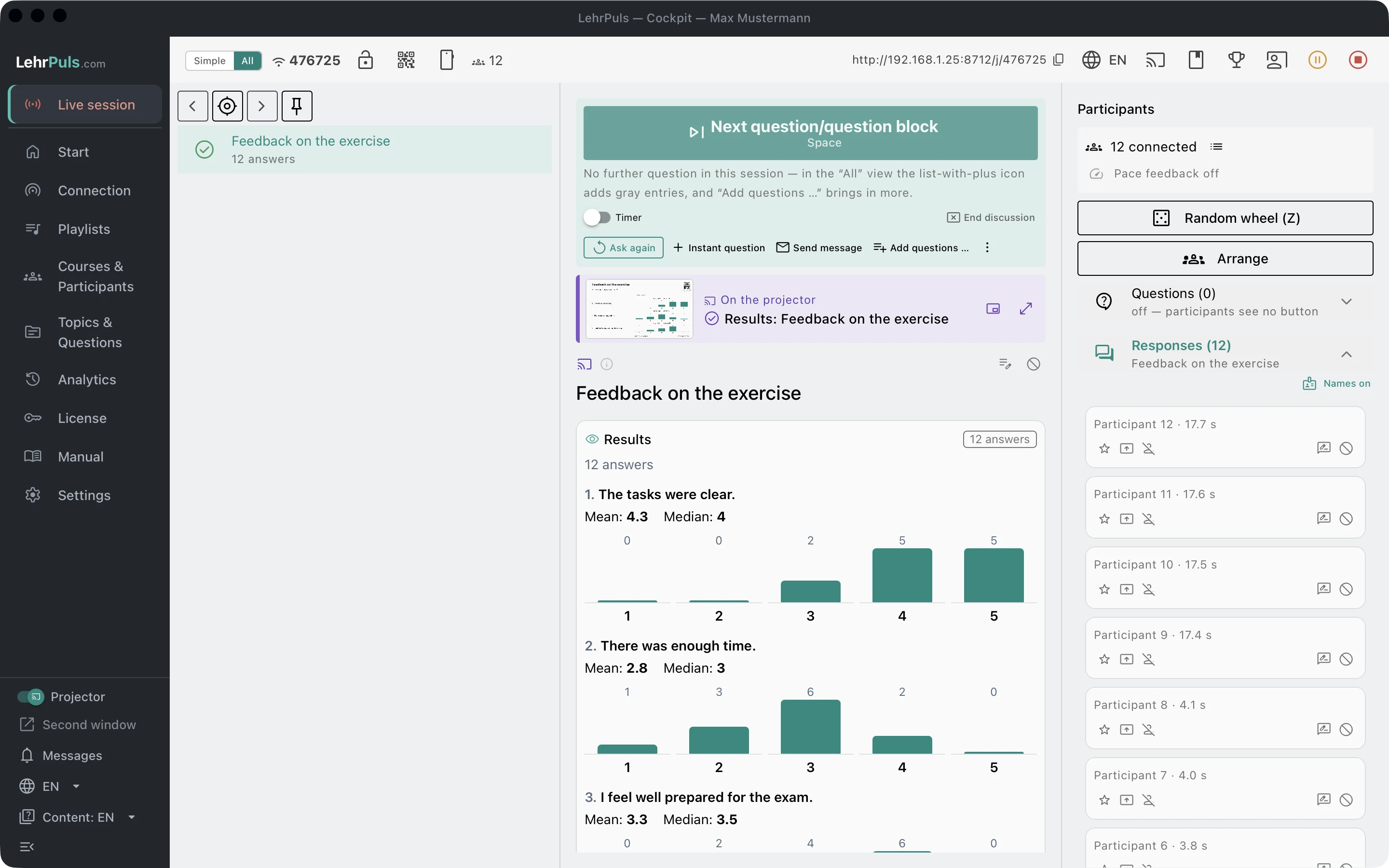Go to previous question with left arrow
The width and height of the screenshot is (1389, 868).
click(193, 106)
